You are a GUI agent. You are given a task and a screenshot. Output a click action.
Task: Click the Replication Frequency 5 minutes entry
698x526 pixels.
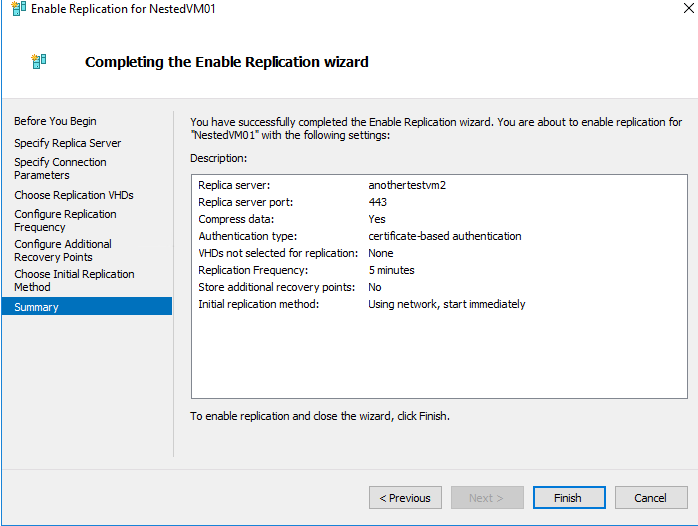[x=391, y=270]
